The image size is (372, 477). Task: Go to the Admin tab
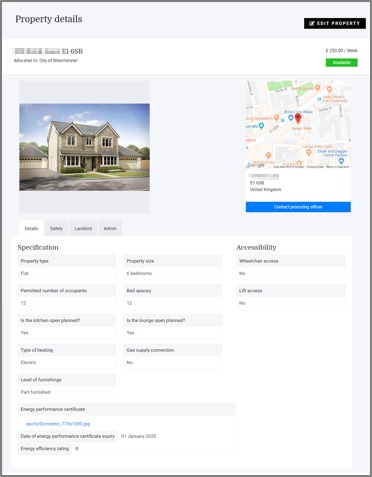click(110, 228)
